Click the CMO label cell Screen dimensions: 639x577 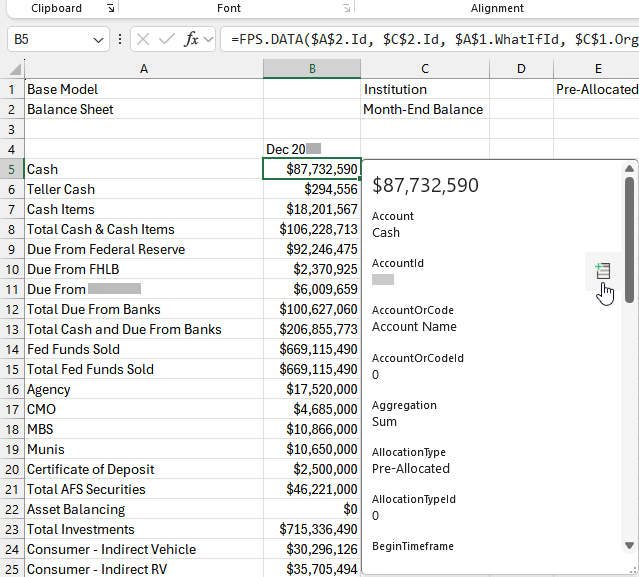click(144, 409)
